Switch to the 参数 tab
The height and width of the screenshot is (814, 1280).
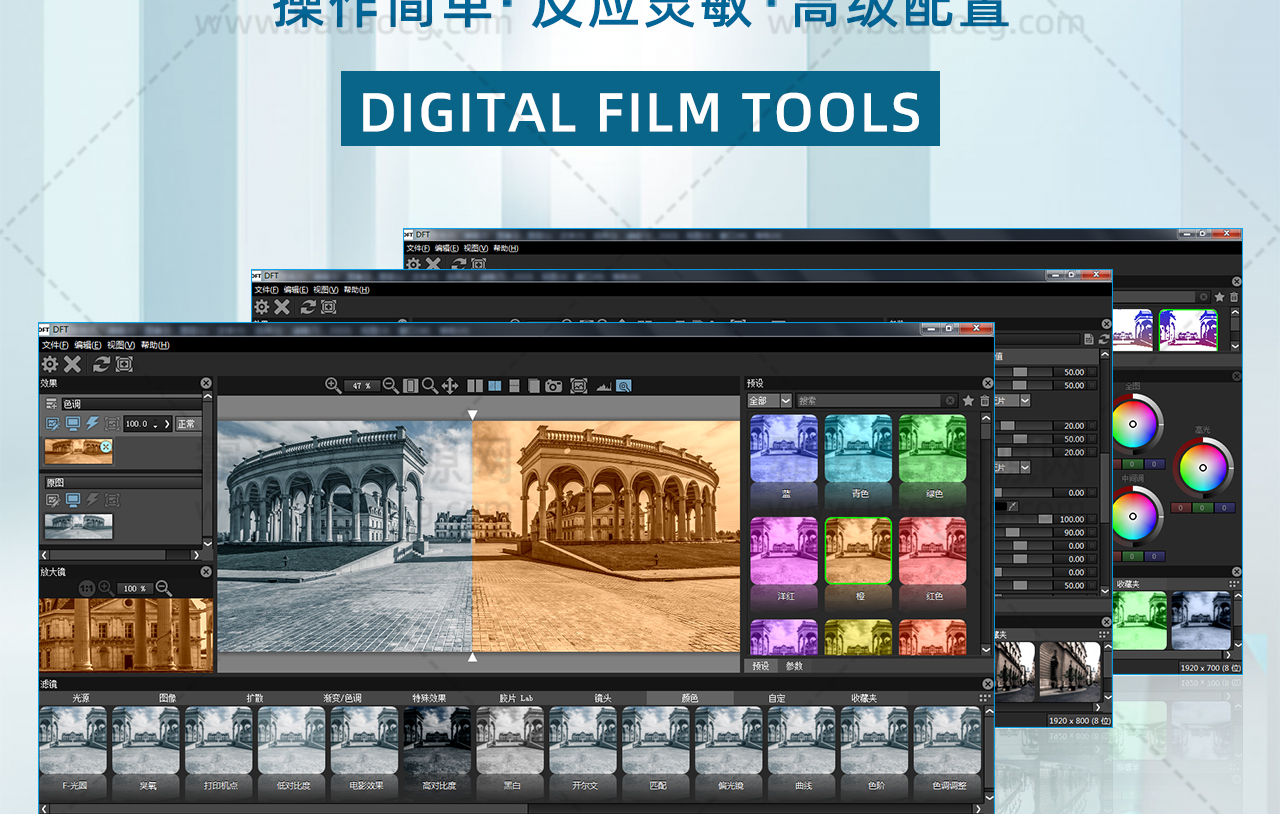[x=794, y=666]
